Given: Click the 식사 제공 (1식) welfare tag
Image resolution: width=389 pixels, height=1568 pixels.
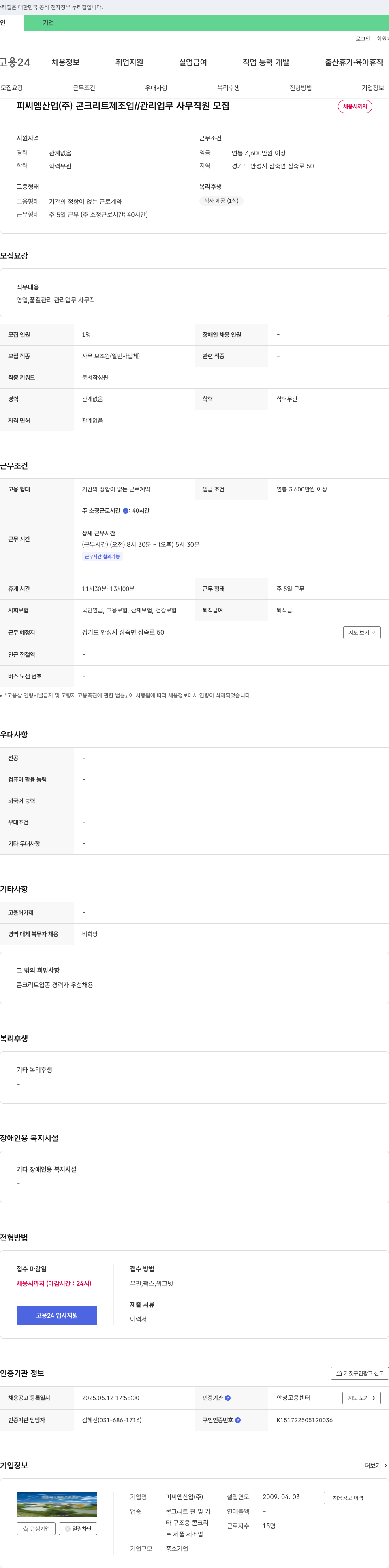Looking at the screenshot, I should pos(221,201).
